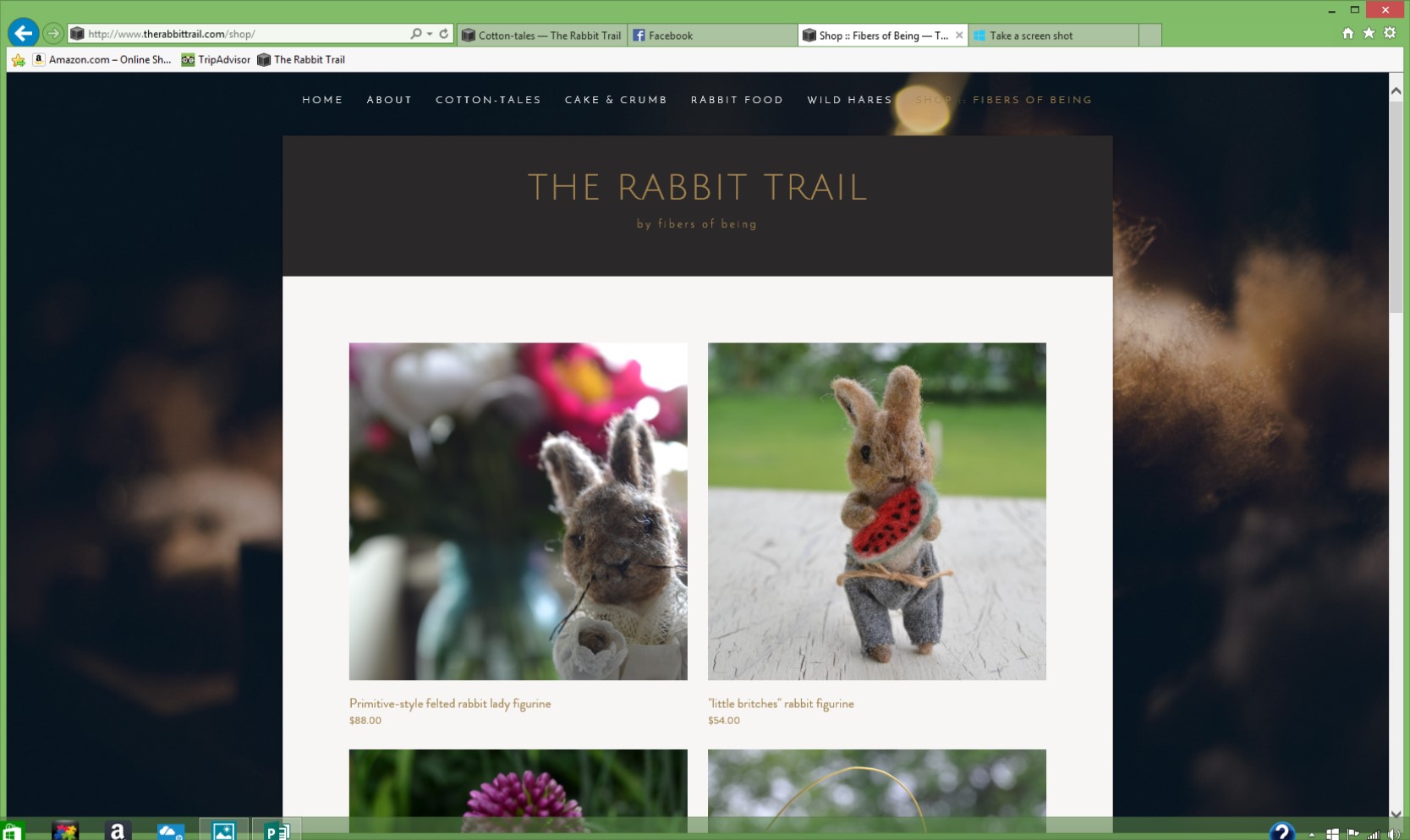This screenshot has height=840, width=1410.
Task: Open CAKE & CRUMB navigation item
Action: pos(616,100)
